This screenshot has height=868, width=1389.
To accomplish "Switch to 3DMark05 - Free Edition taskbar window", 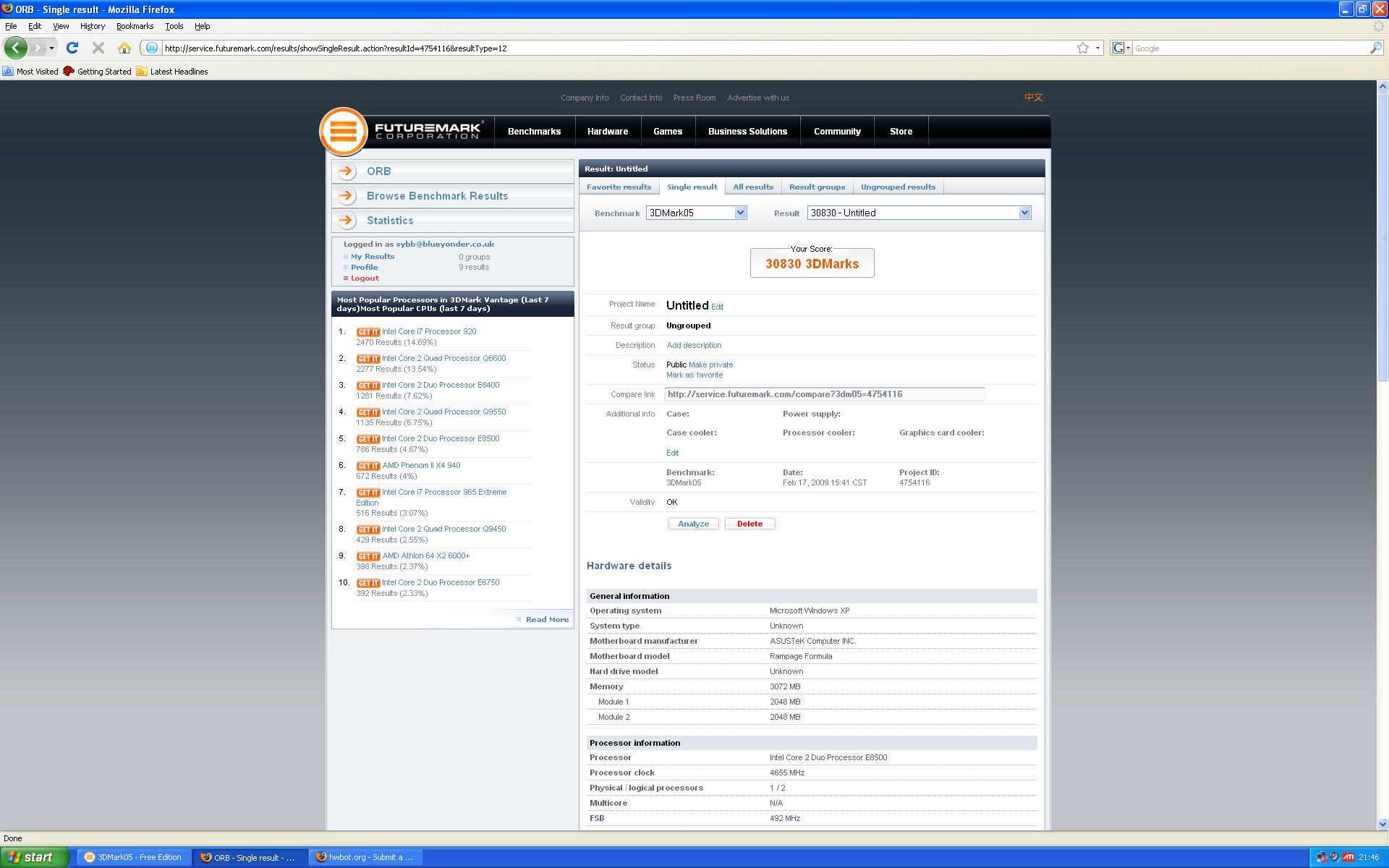I will [x=134, y=857].
